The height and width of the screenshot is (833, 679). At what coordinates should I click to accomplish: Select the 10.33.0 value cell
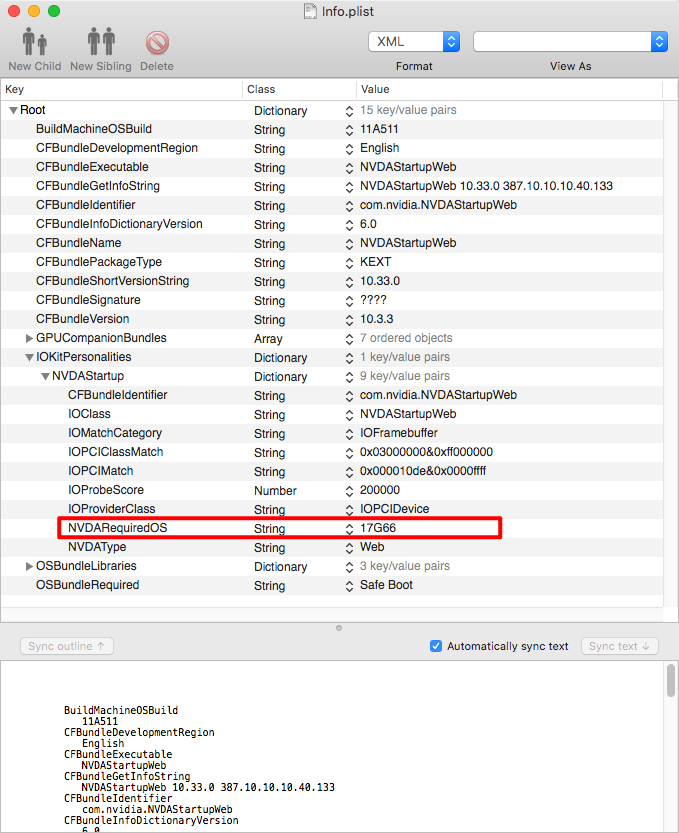click(x=380, y=281)
